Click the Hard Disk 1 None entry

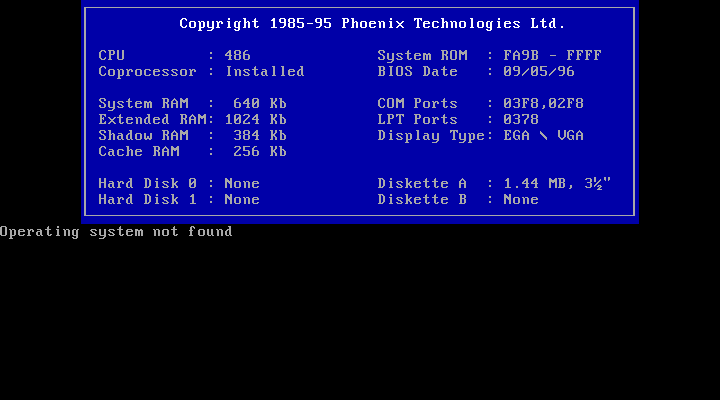pos(179,199)
